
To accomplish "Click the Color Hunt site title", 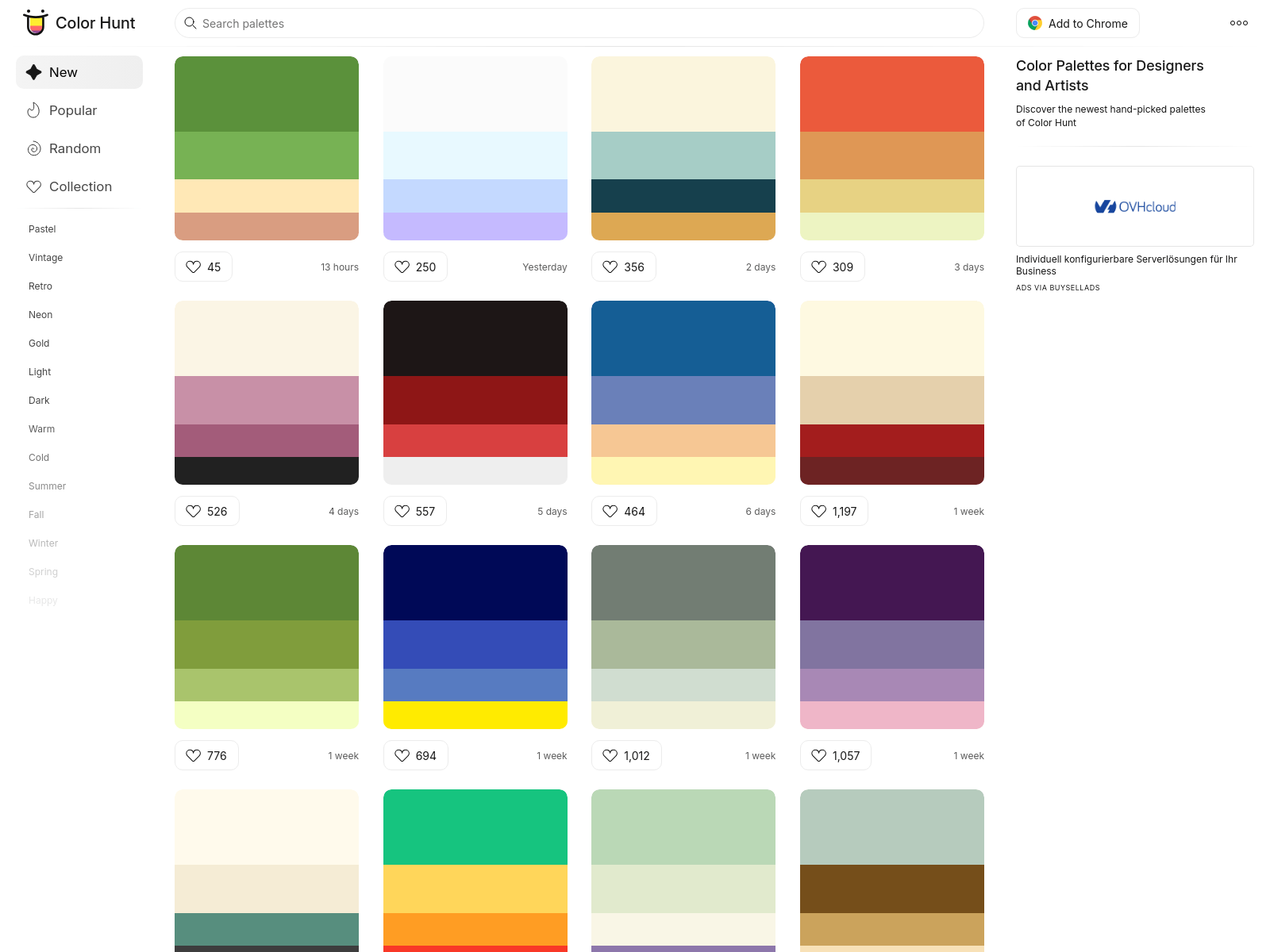I will [95, 23].
